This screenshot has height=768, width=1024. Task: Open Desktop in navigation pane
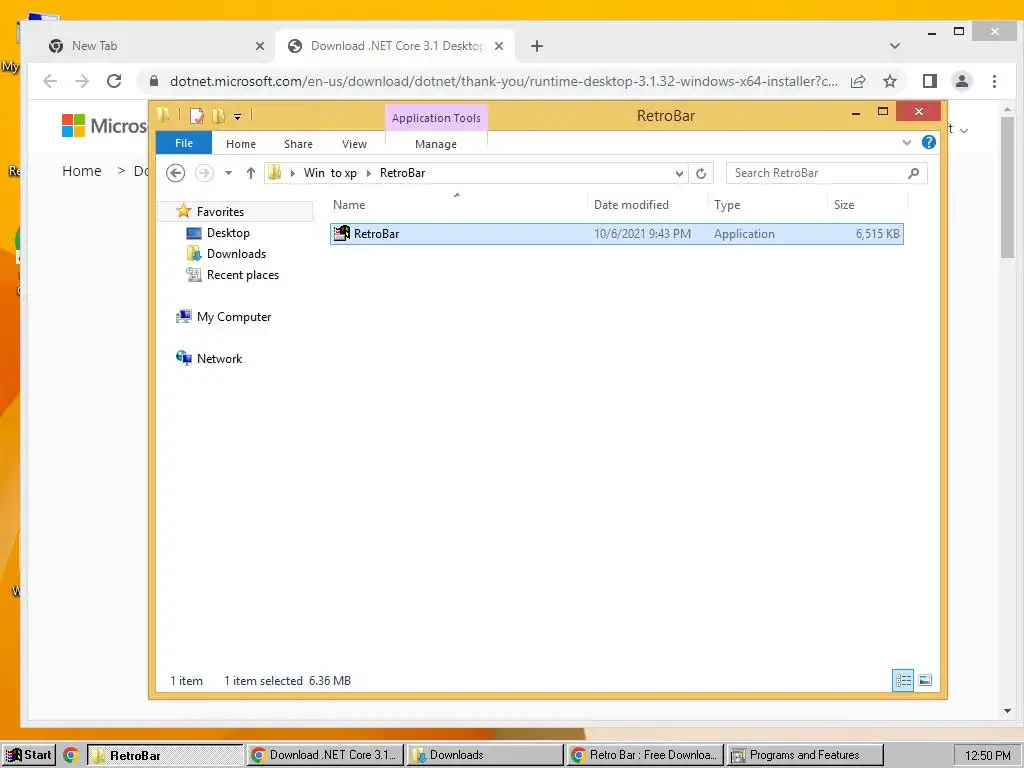pos(228,232)
